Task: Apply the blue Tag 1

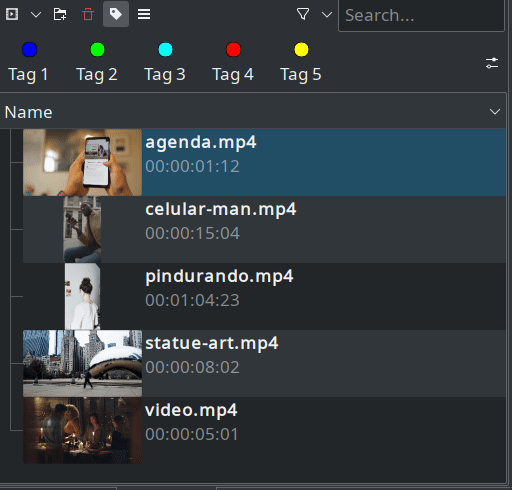Action: click(x=29, y=62)
